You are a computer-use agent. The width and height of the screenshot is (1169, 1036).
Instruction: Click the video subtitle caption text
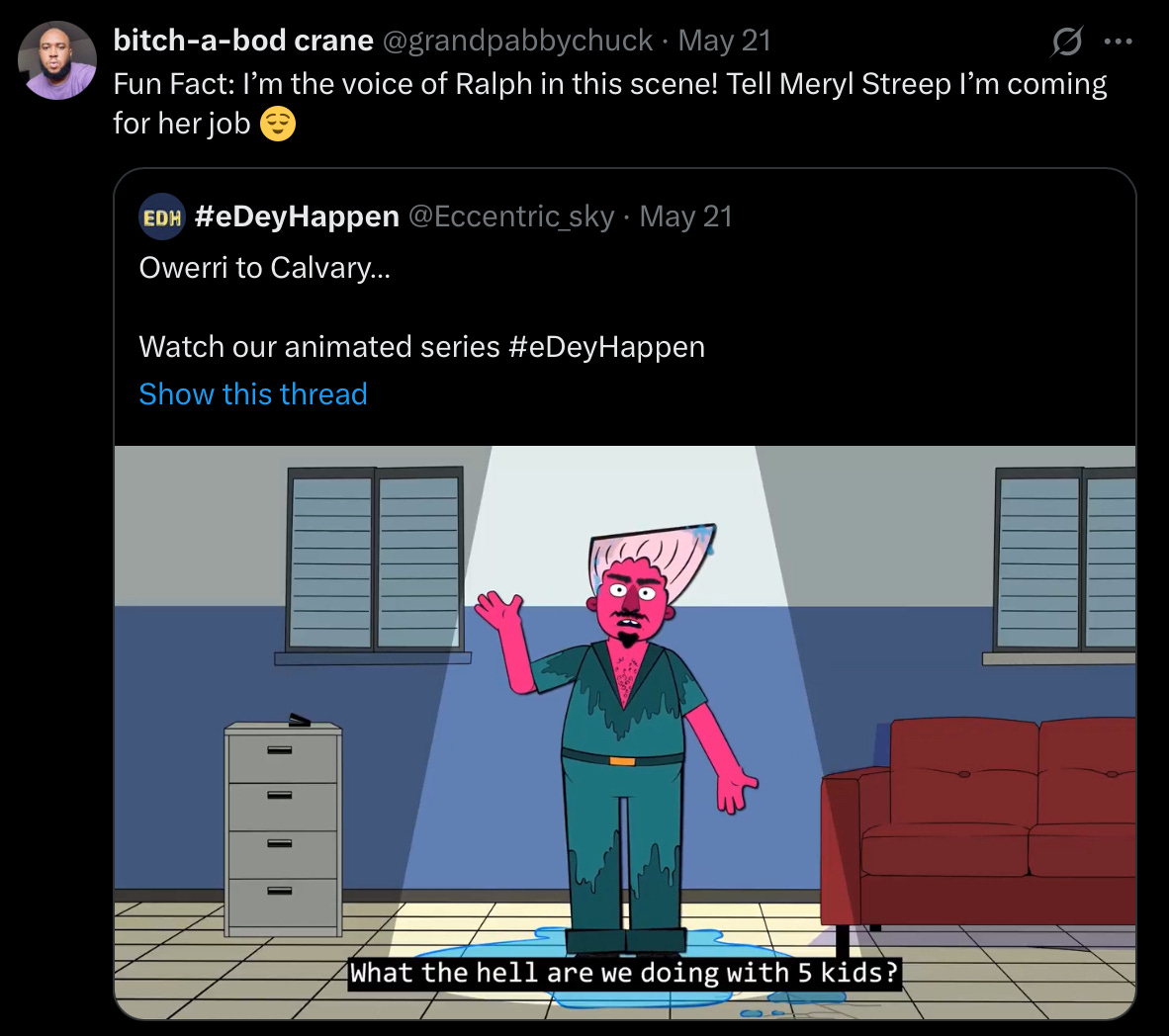pyautogui.click(x=624, y=973)
